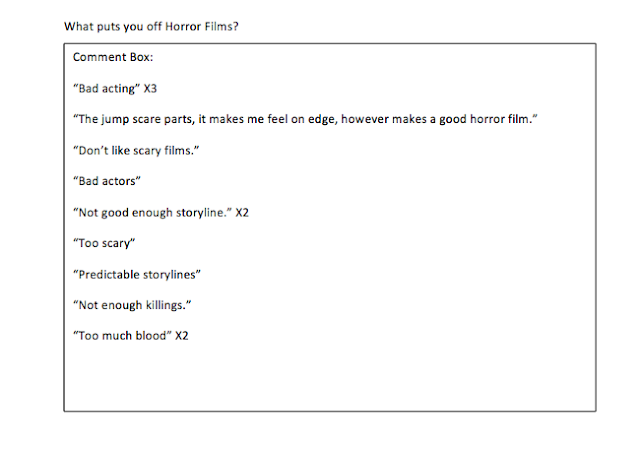This screenshot has height=449, width=640.
Task: Click the "Too scary" comment
Action: click(x=104, y=243)
